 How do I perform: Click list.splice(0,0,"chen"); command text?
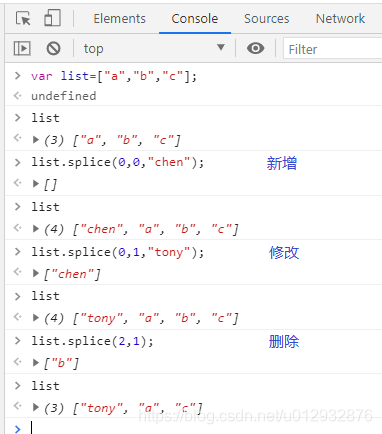pyautogui.click(x=117, y=162)
